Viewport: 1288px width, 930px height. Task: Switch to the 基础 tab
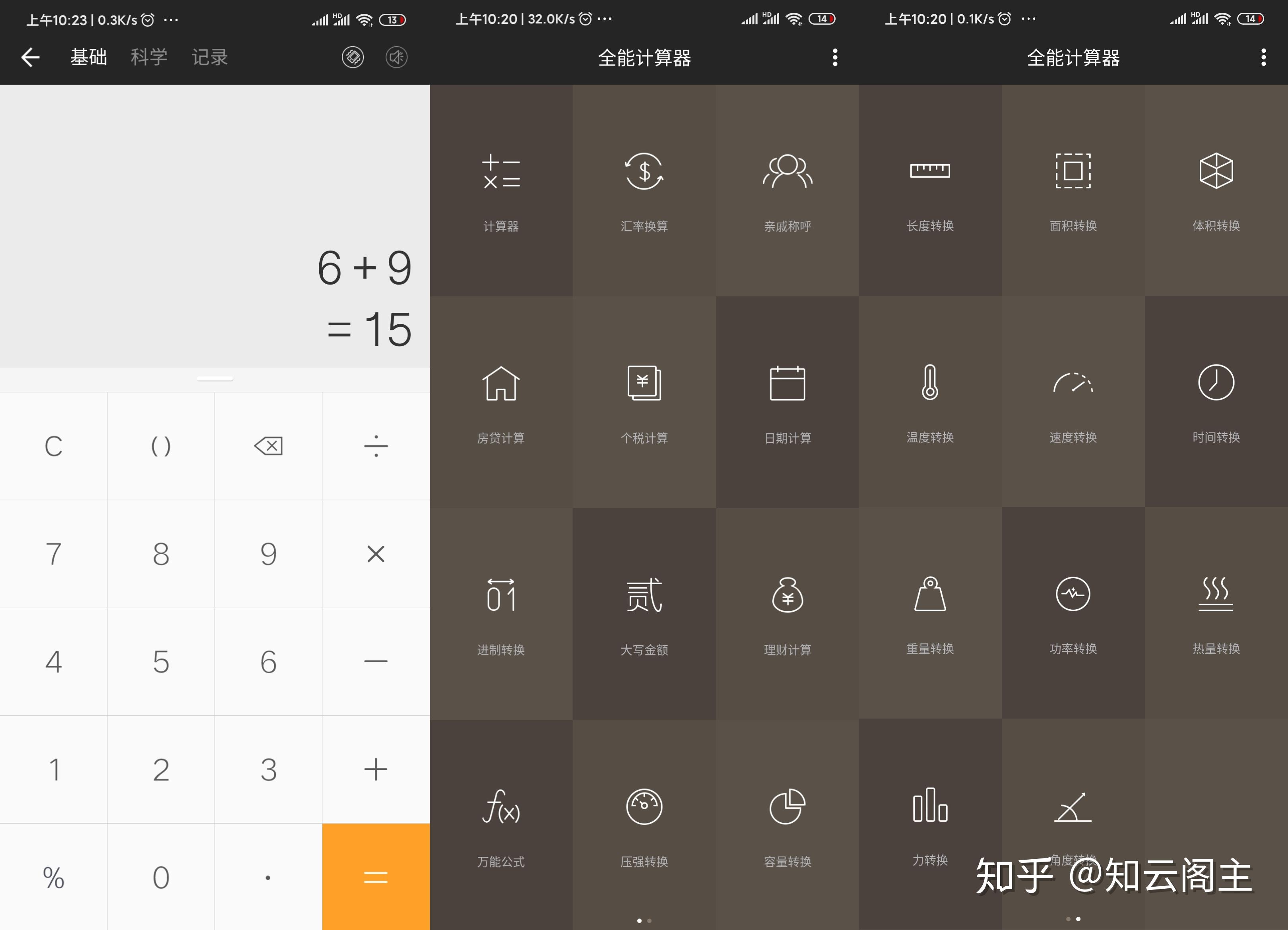pyautogui.click(x=89, y=57)
